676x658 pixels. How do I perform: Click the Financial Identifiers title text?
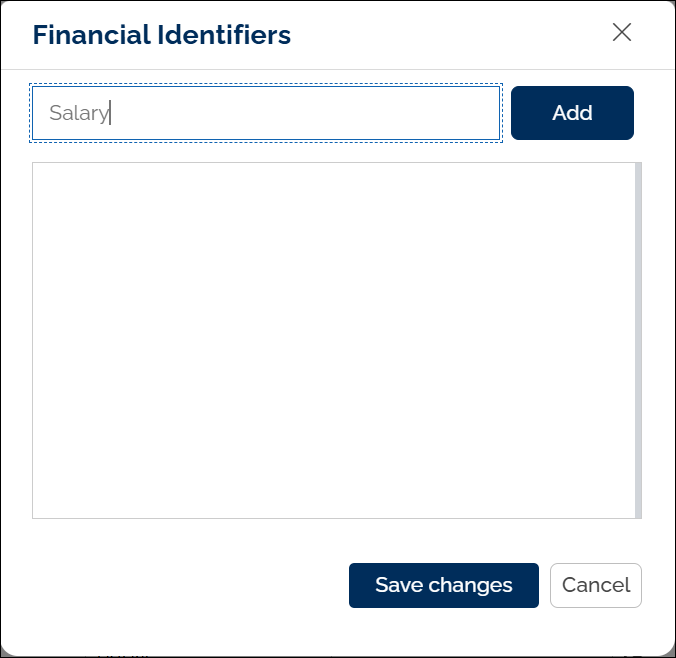162,35
